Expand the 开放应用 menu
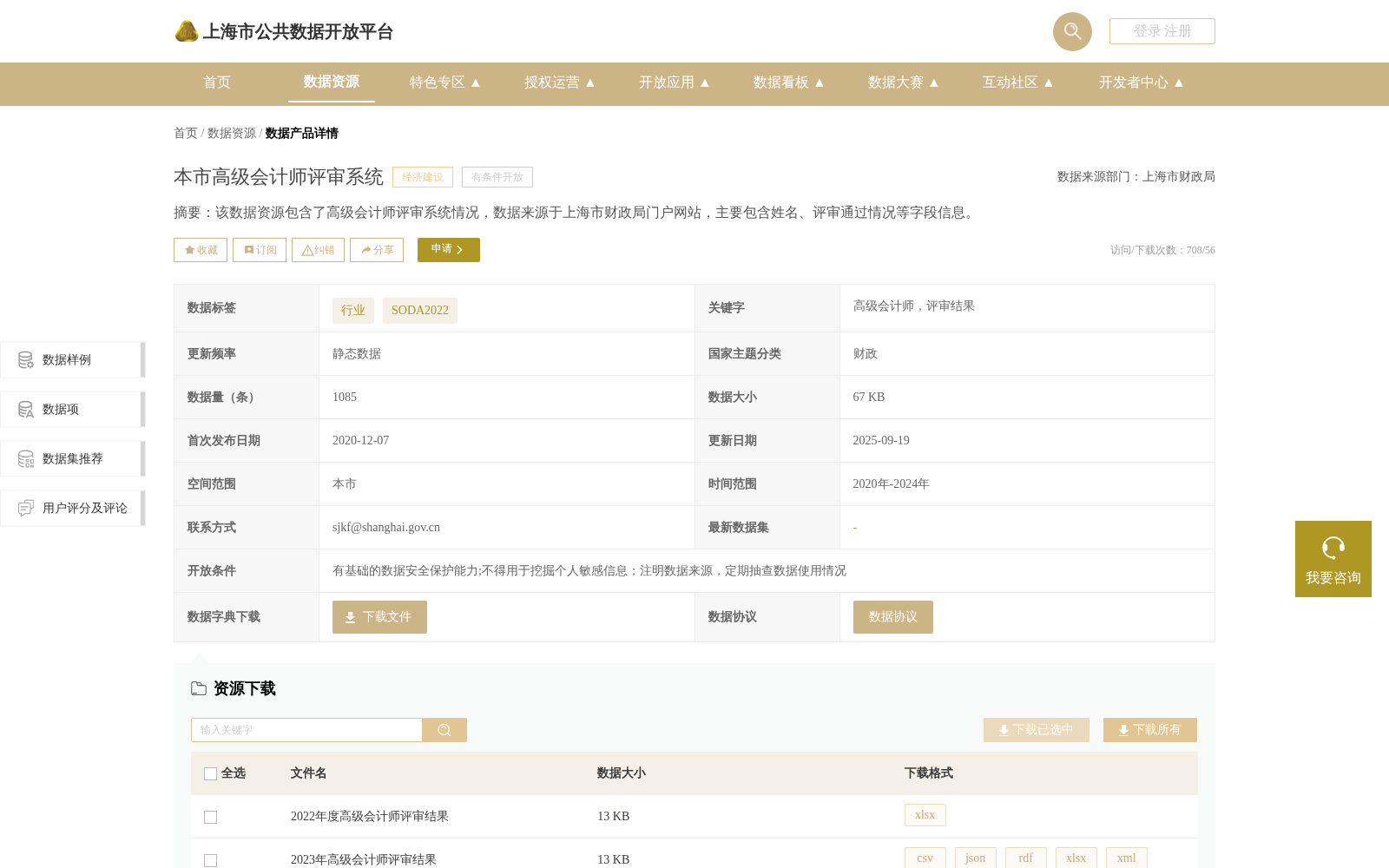Viewport: 1389px width, 868px height. 674,82
